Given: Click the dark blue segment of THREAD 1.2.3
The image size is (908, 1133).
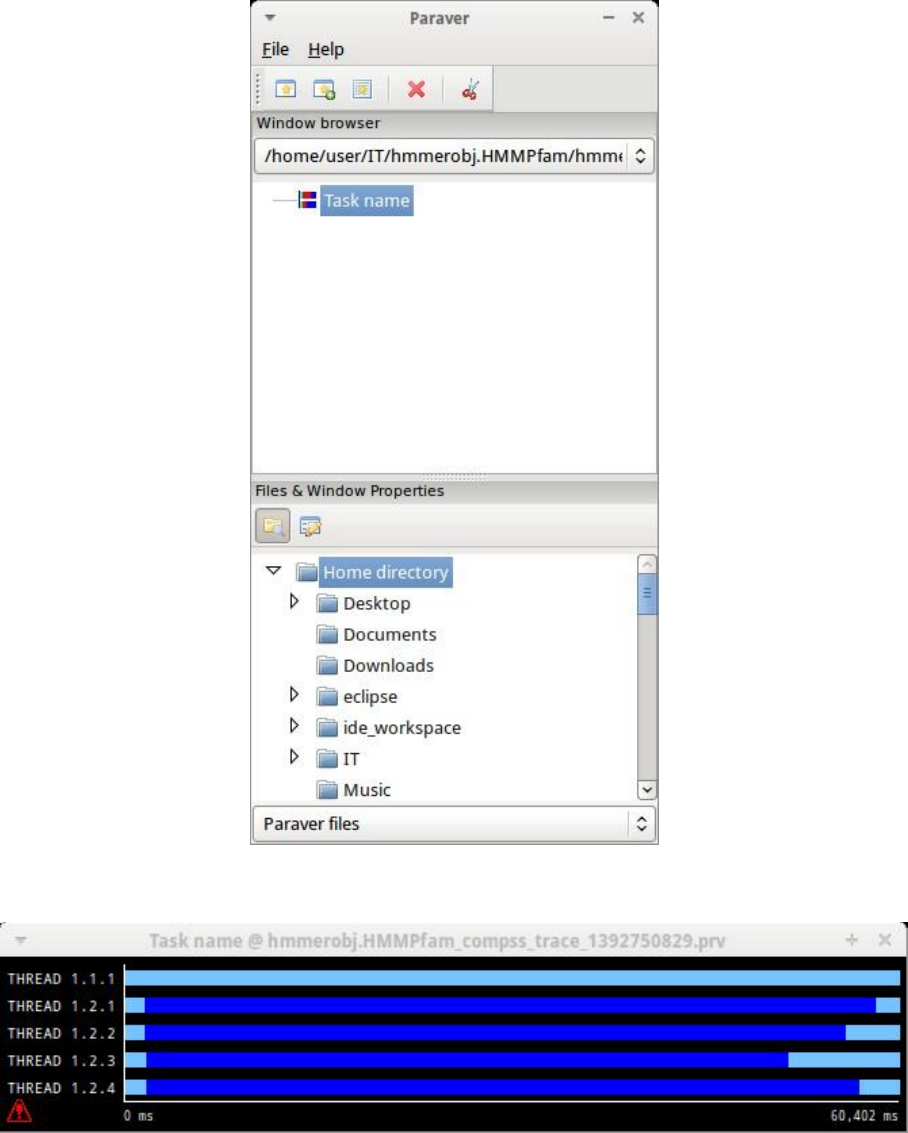Looking at the screenshot, I should [x=467, y=1060].
